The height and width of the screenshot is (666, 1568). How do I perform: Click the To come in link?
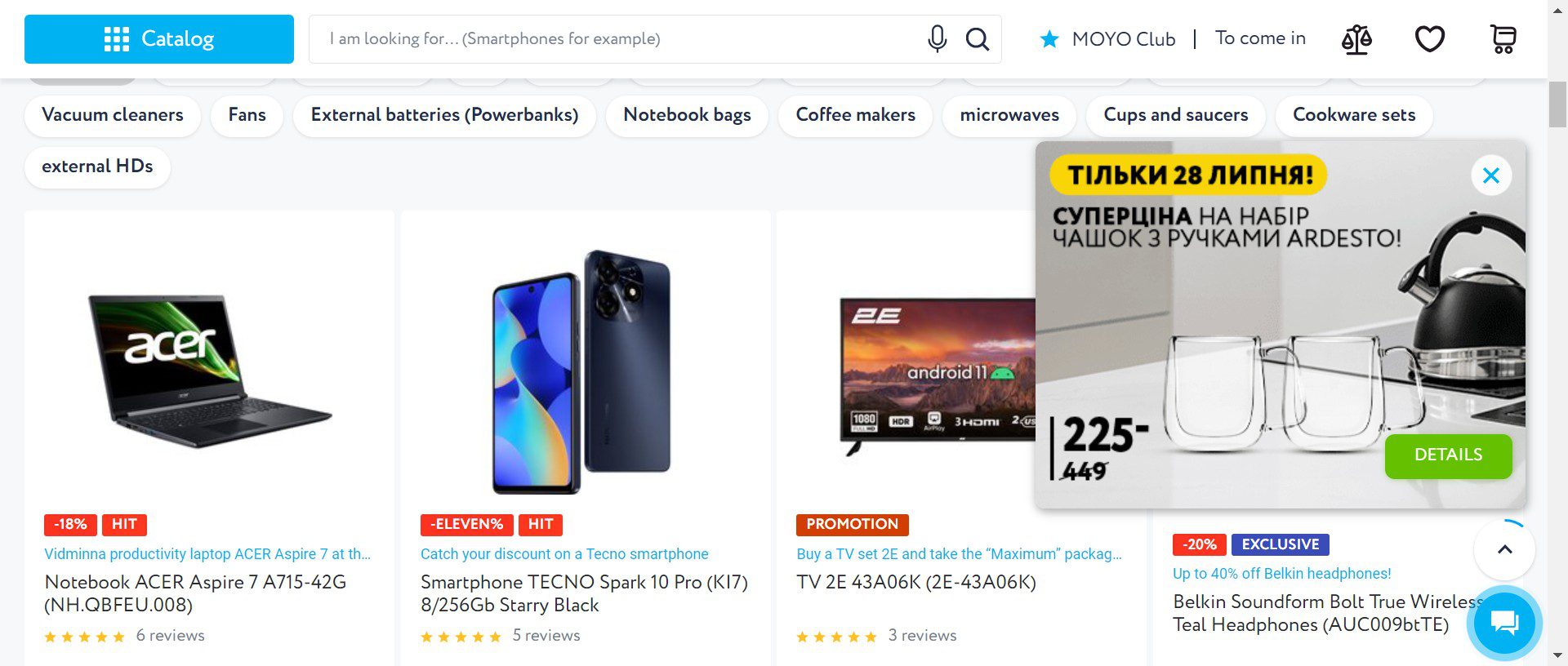coord(1260,38)
